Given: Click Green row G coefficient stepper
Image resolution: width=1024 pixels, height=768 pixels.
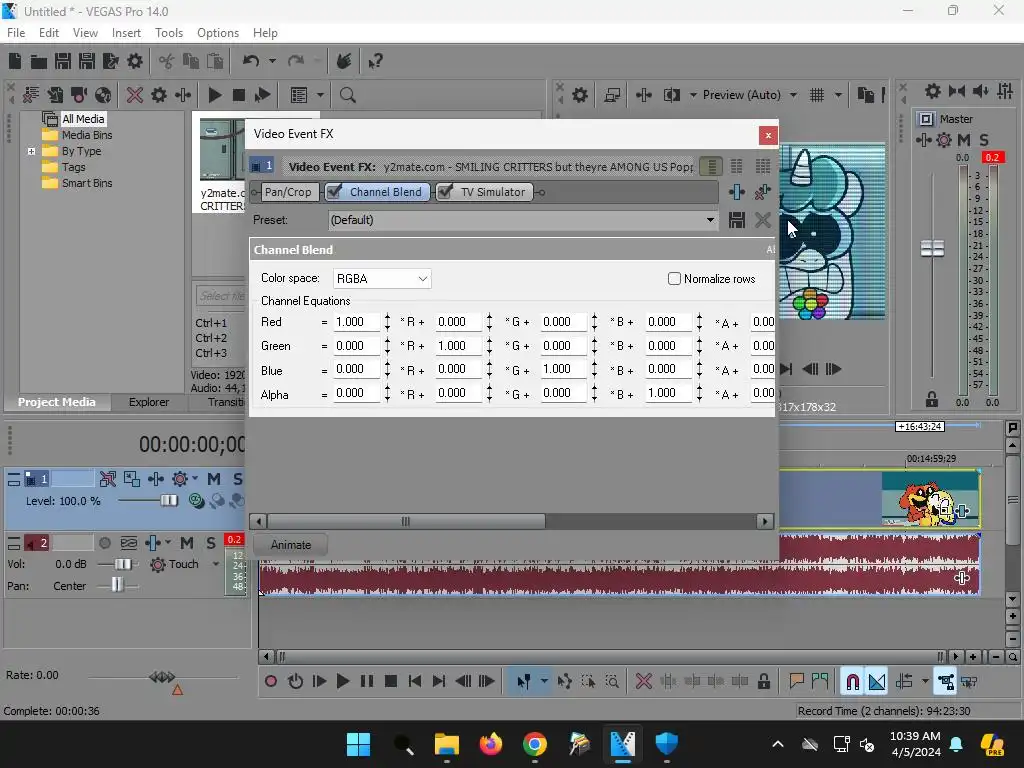Looking at the screenshot, I should 489,346.
